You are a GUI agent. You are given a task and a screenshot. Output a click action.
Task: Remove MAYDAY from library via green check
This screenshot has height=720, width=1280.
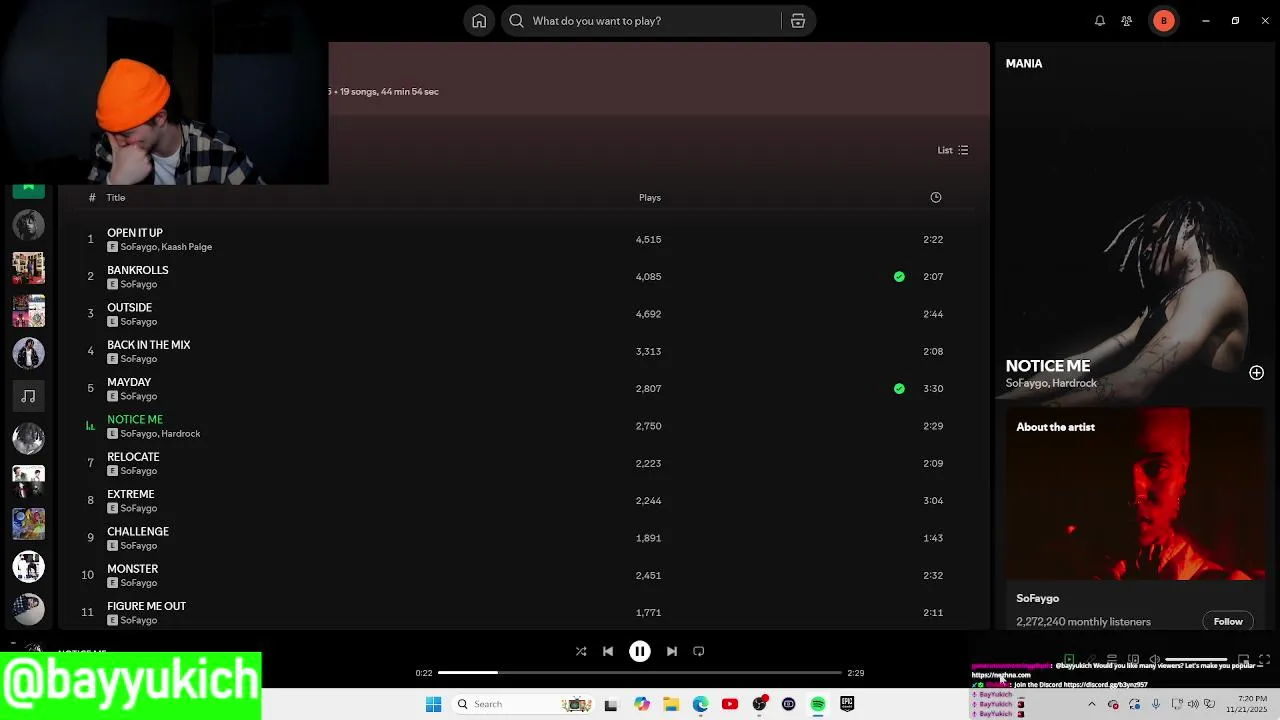[899, 389]
